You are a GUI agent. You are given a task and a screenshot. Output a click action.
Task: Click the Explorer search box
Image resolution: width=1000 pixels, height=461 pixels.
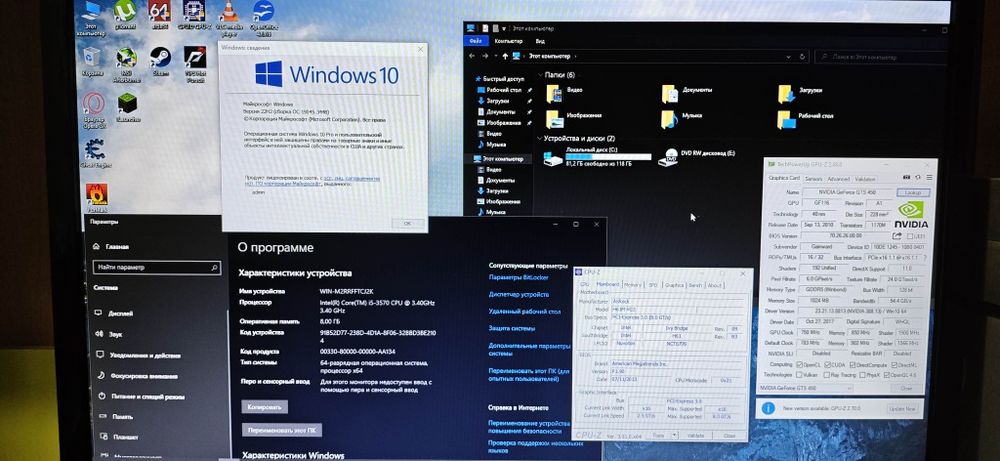(880, 57)
